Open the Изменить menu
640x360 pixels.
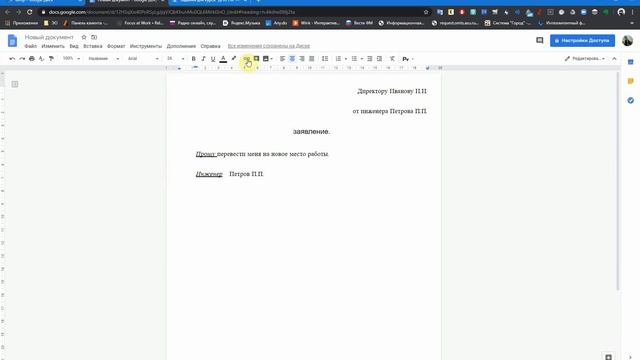[x=53, y=46]
